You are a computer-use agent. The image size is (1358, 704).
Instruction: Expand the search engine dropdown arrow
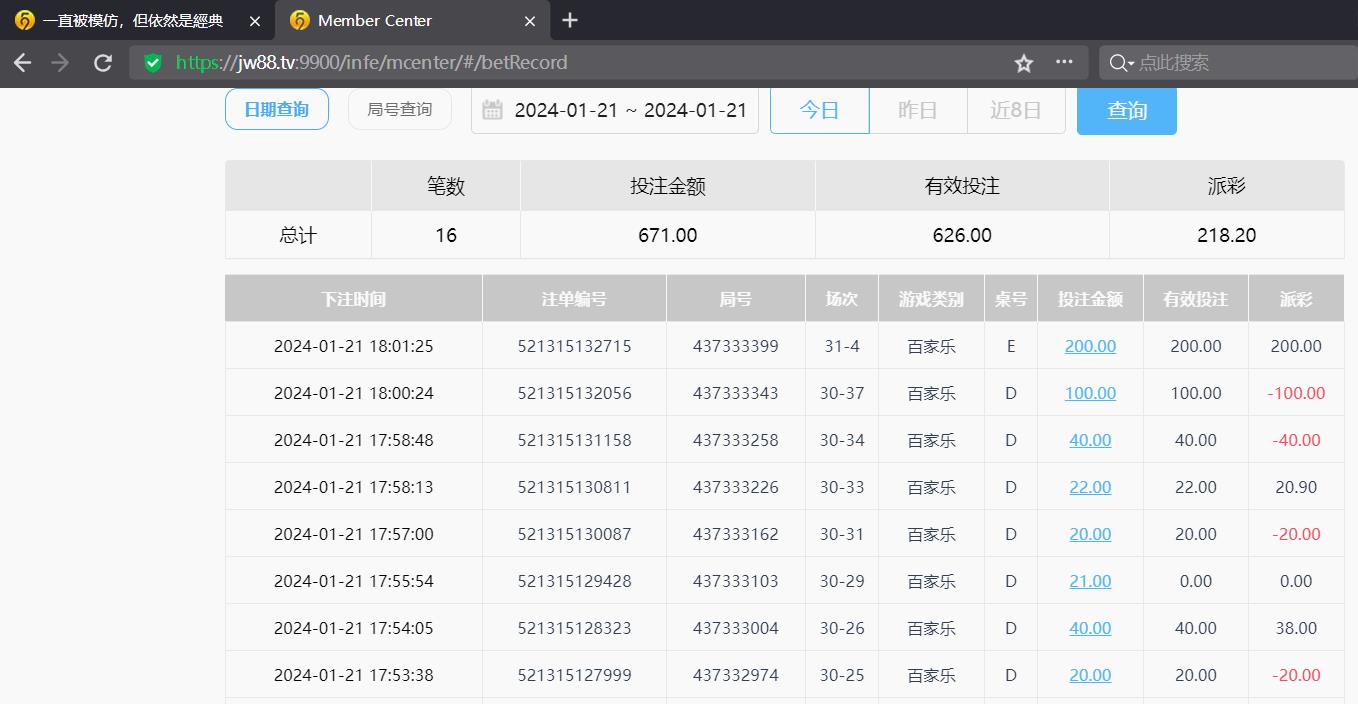1130,64
